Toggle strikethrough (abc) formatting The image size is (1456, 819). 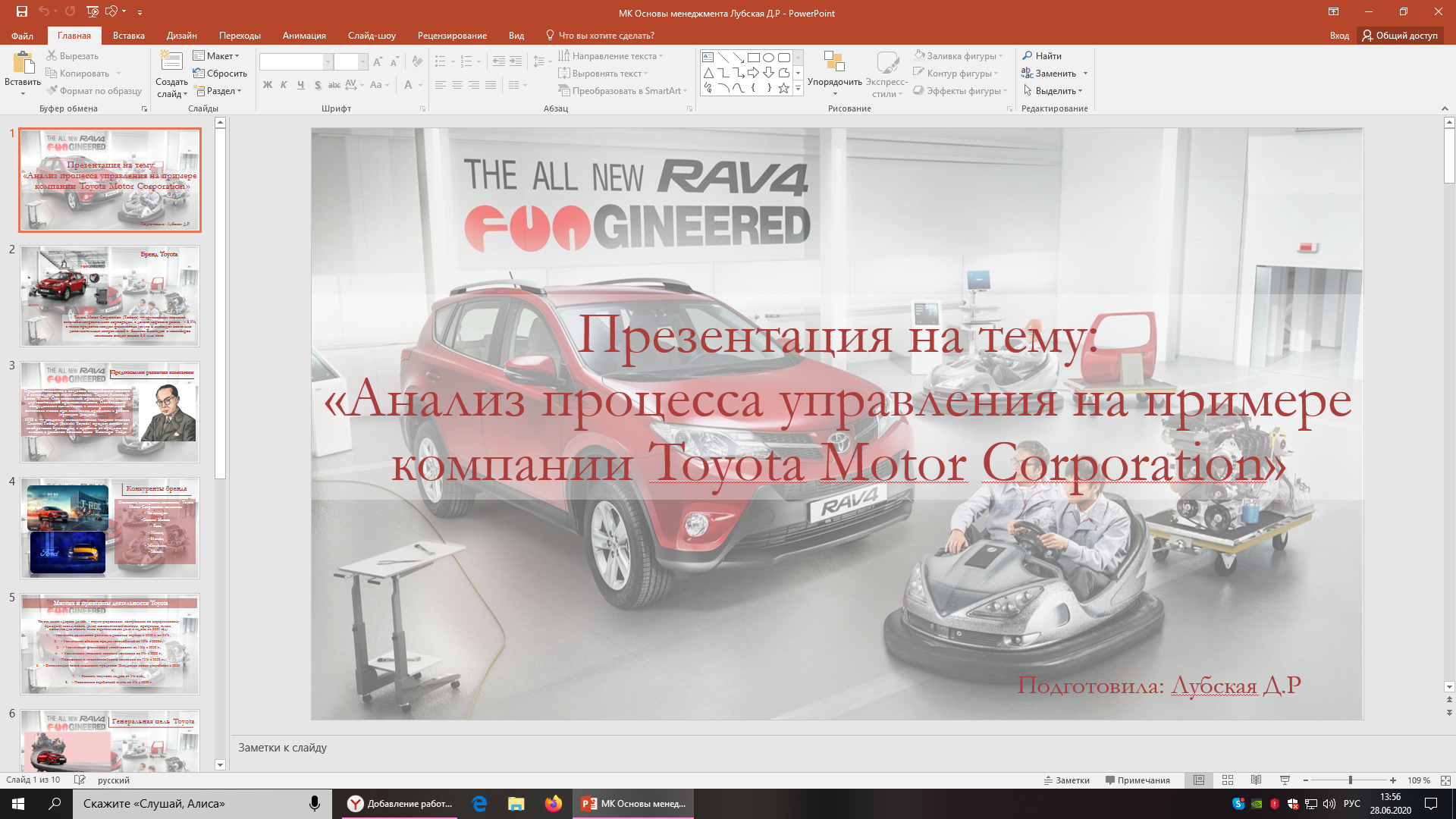334,85
